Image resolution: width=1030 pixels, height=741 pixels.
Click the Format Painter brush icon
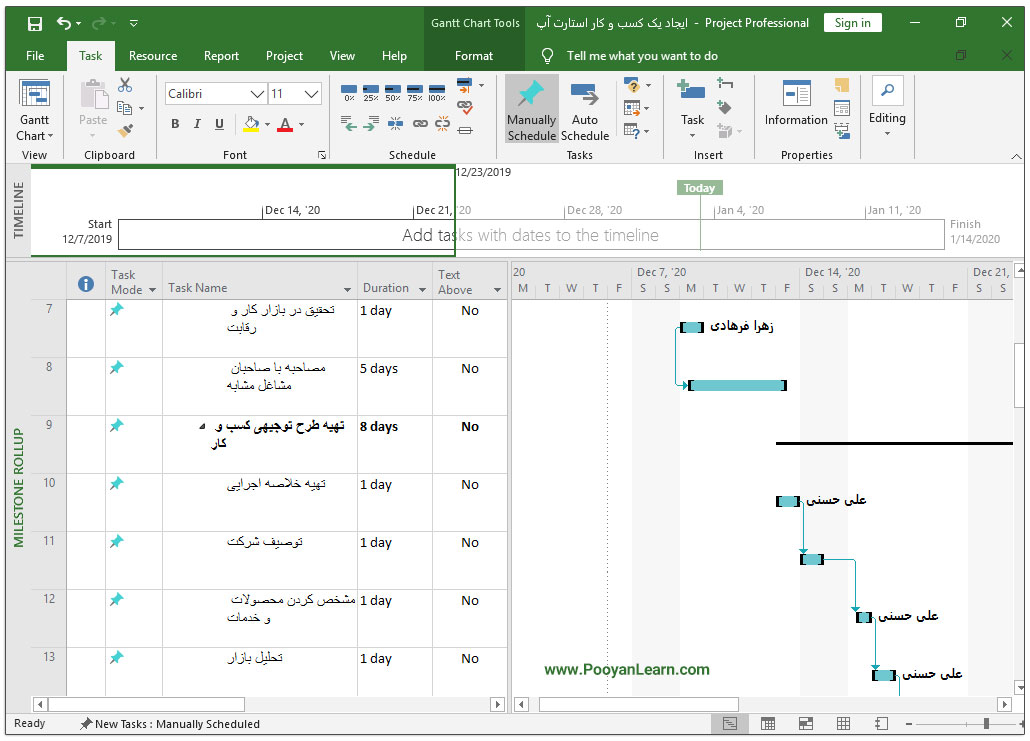coord(125,129)
